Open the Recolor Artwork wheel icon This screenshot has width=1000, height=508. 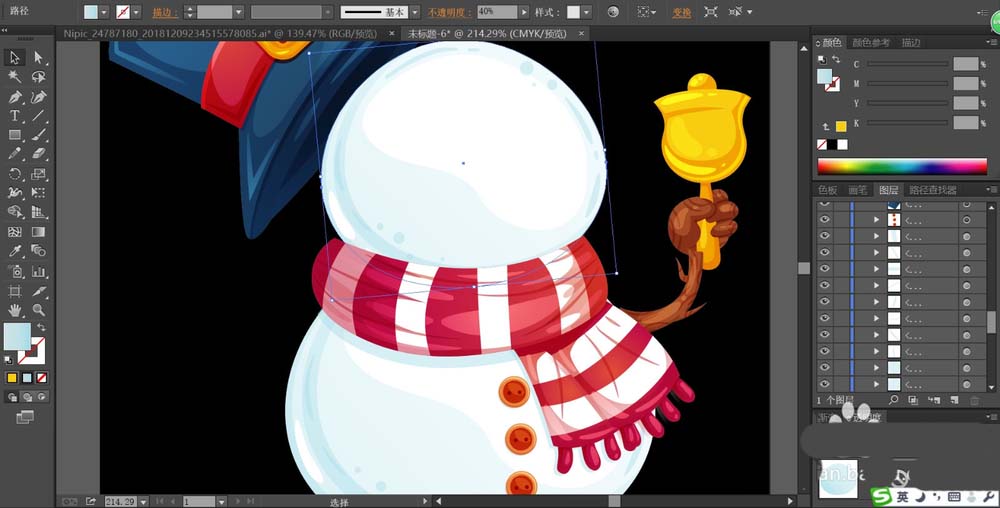[613, 12]
